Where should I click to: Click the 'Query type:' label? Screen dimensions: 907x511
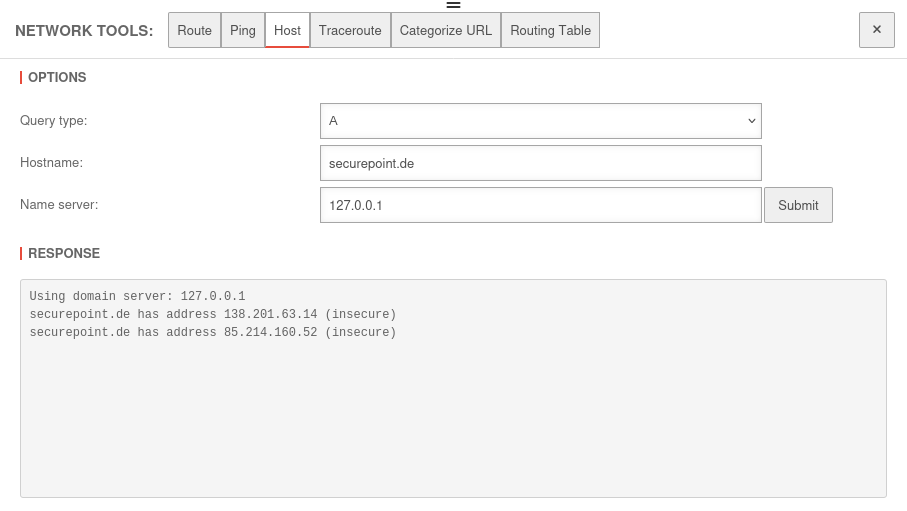tap(54, 120)
